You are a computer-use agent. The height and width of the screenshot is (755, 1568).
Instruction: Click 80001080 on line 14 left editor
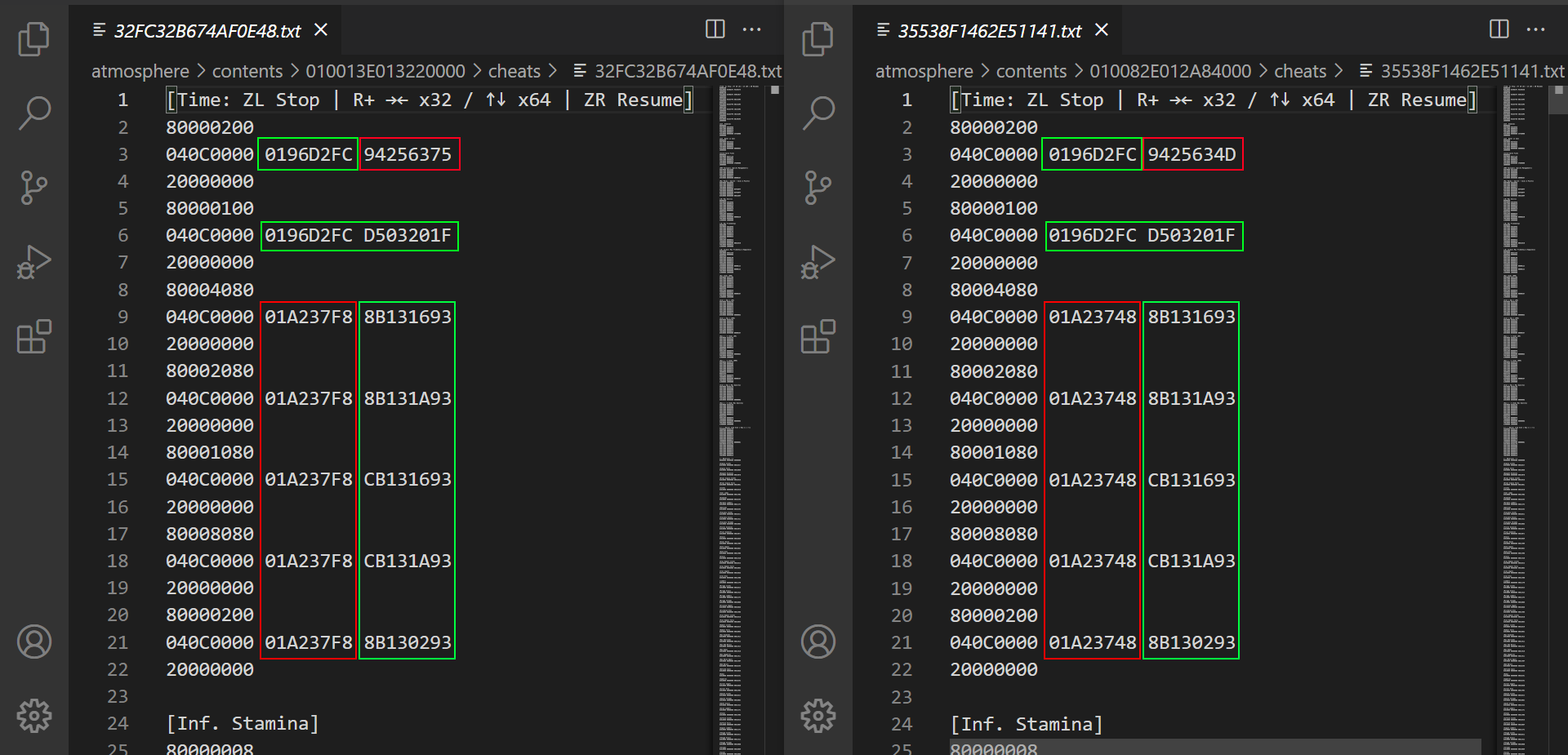(210, 452)
